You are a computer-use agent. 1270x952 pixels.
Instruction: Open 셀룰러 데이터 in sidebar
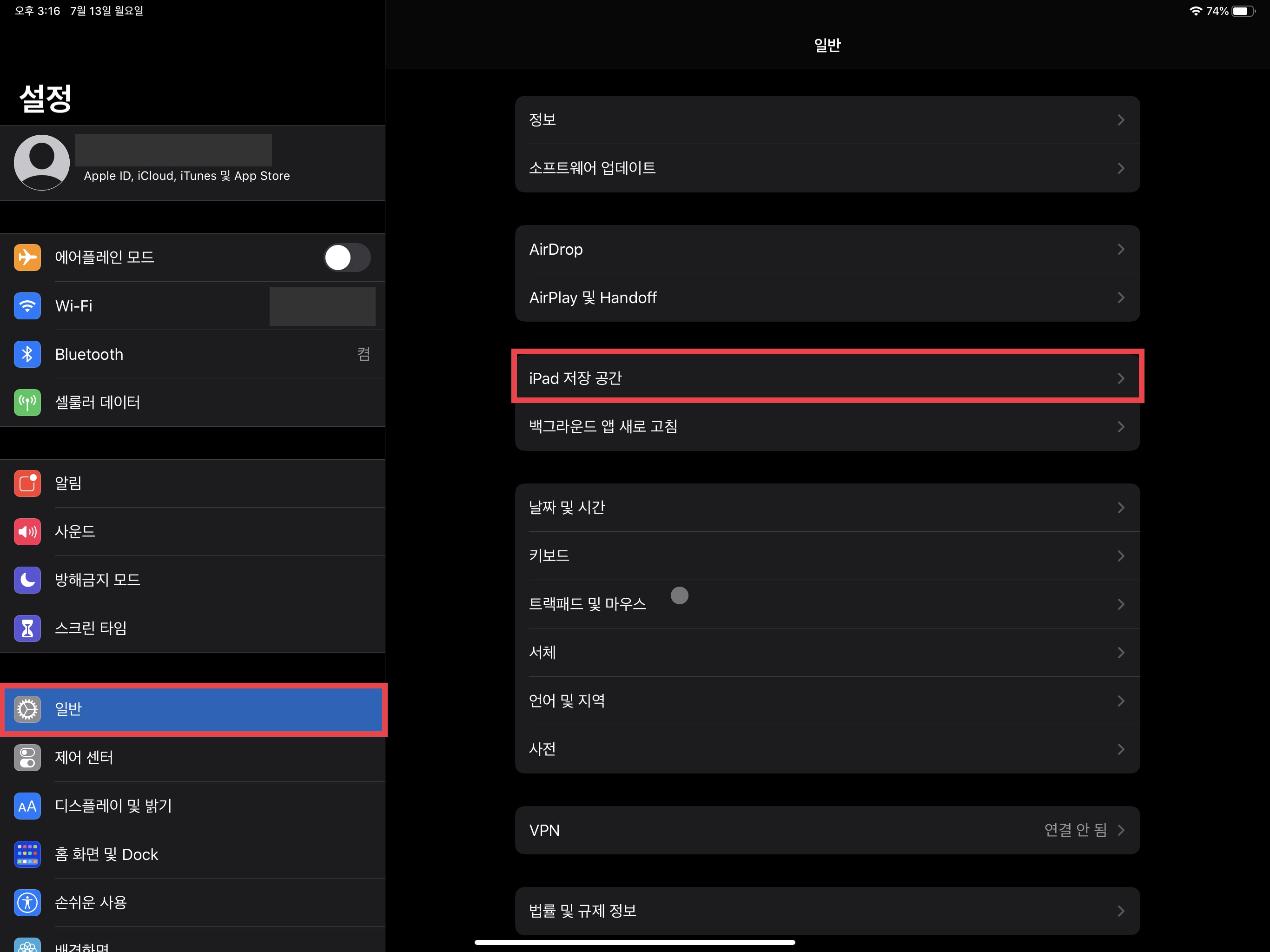click(193, 402)
